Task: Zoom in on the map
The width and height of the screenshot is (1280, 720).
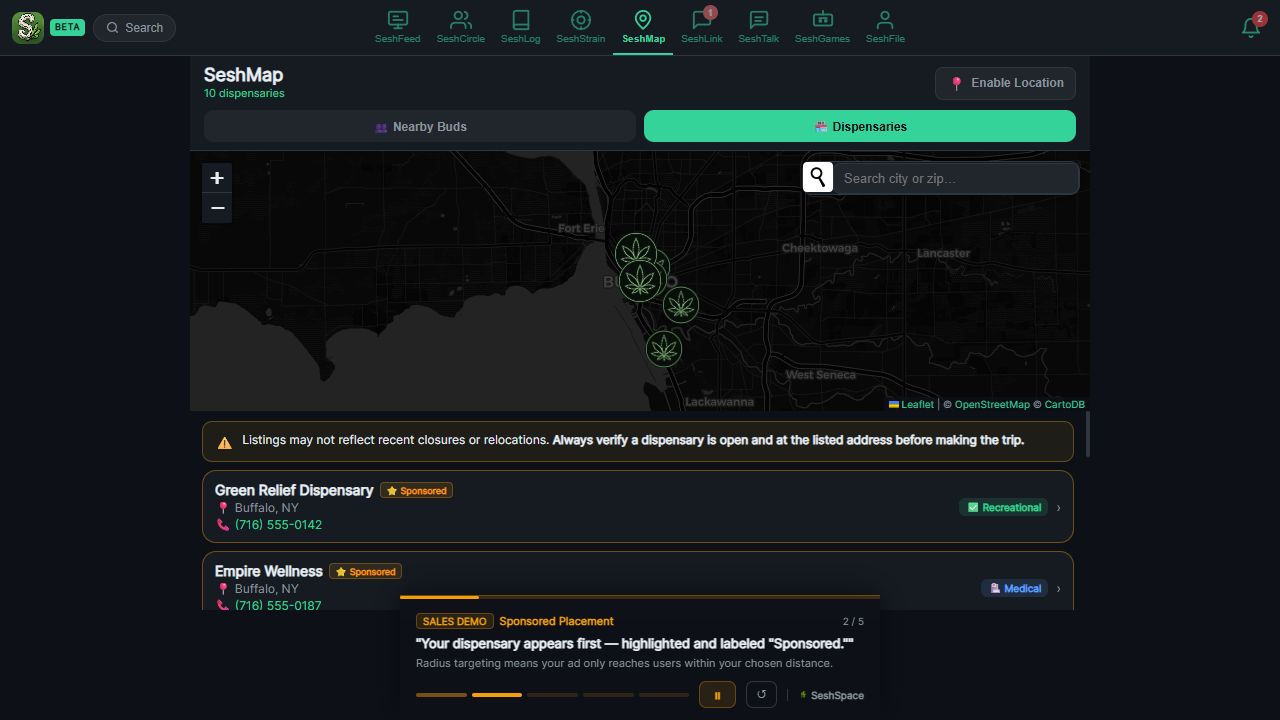Action: pyautogui.click(x=217, y=178)
